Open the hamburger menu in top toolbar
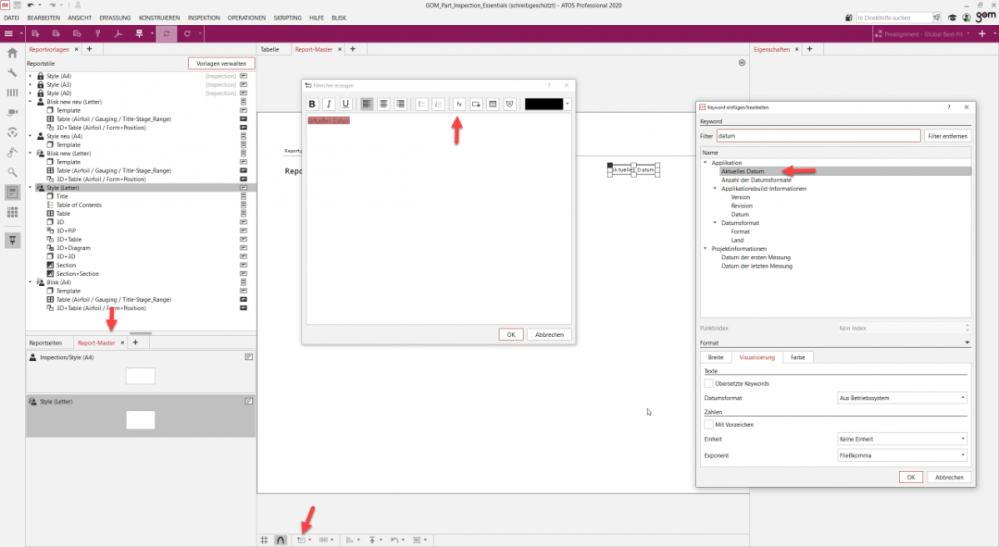999x547 pixels. tap(8, 34)
